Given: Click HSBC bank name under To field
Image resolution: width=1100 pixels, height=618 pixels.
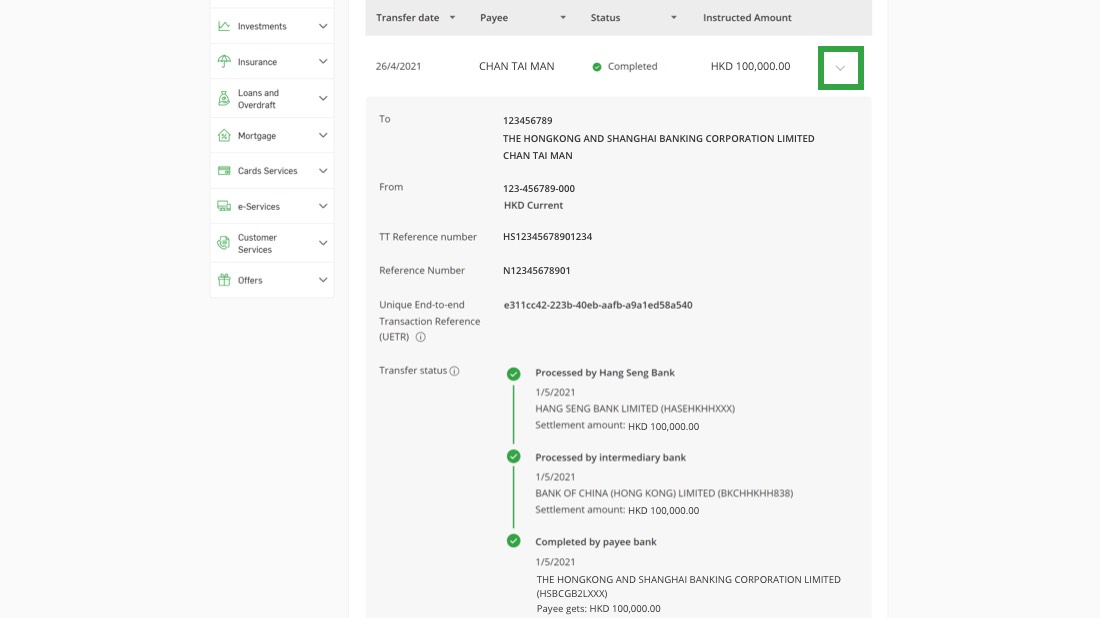Looking at the screenshot, I should (x=659, y=139).
